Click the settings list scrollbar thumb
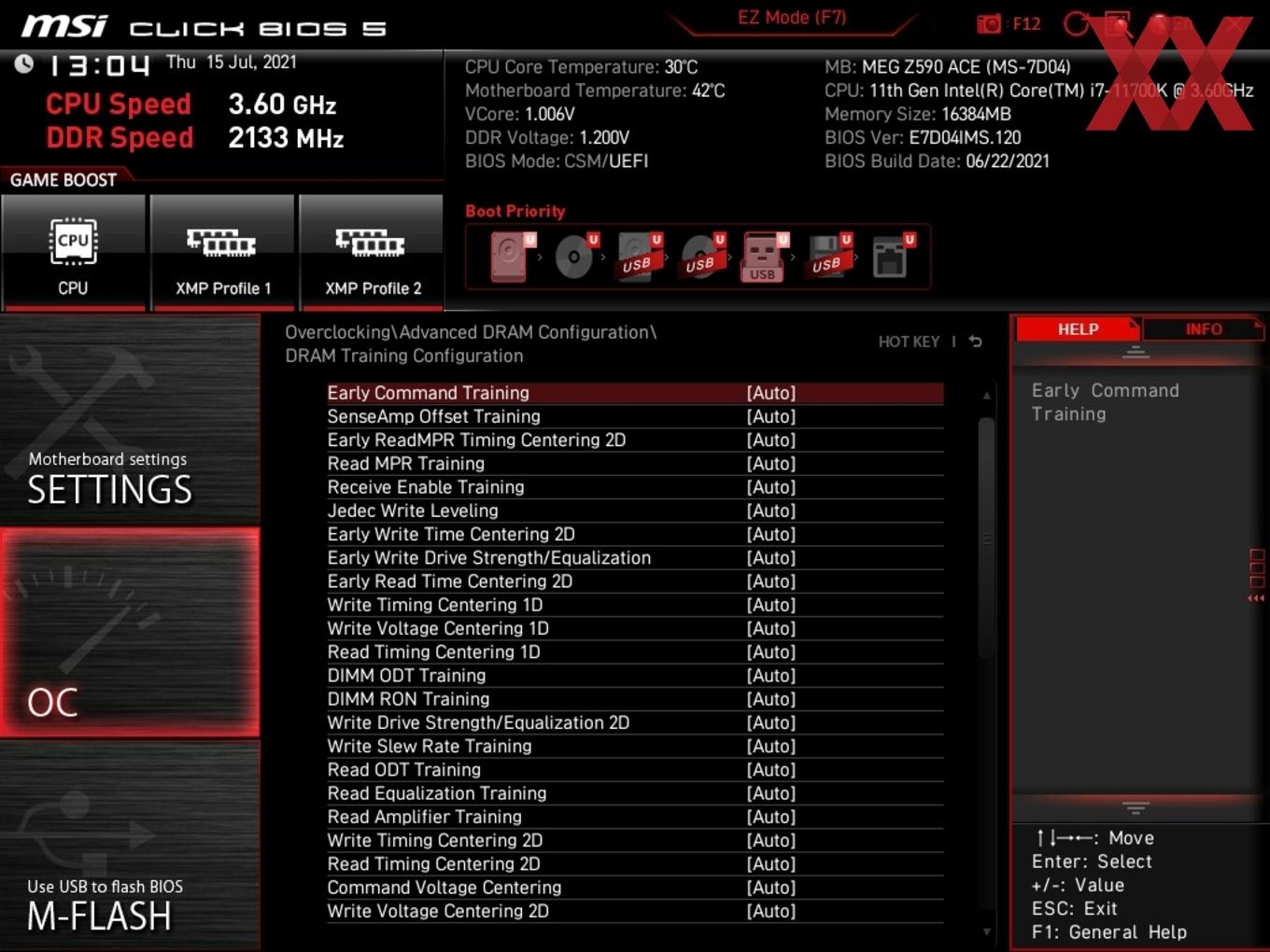Screen dimensions: 1270x952 (986, 538)
